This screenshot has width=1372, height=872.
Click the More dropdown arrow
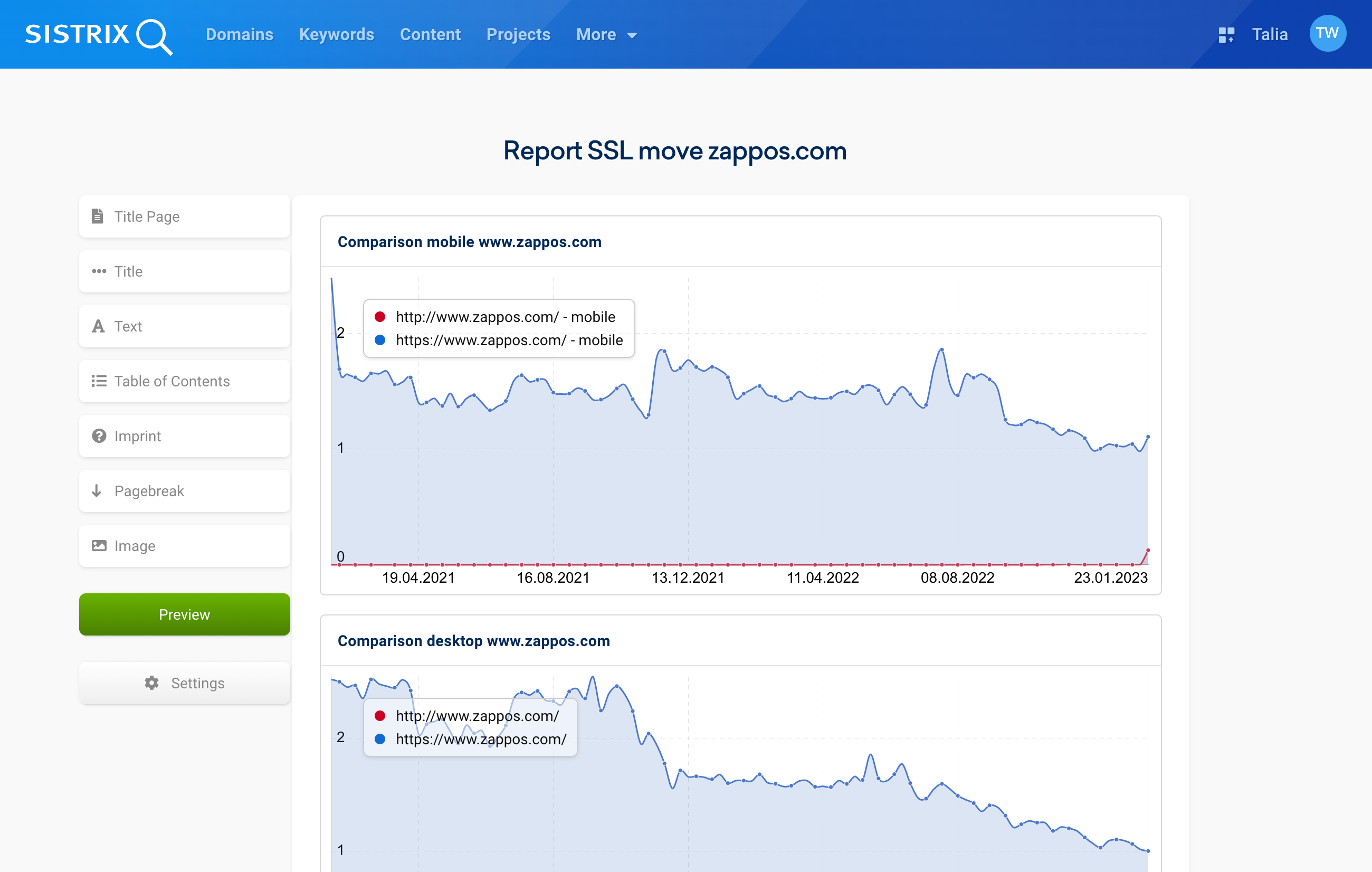click(x=632, y=35)
